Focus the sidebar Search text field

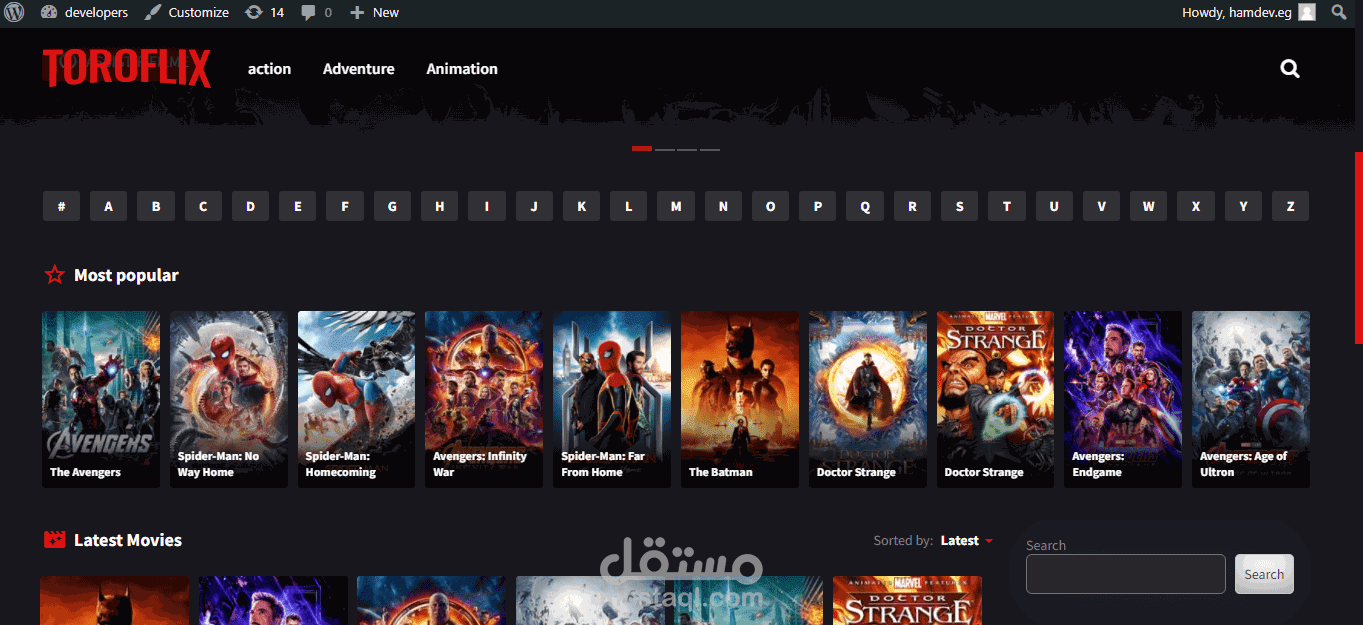(x=1126, y=574)
